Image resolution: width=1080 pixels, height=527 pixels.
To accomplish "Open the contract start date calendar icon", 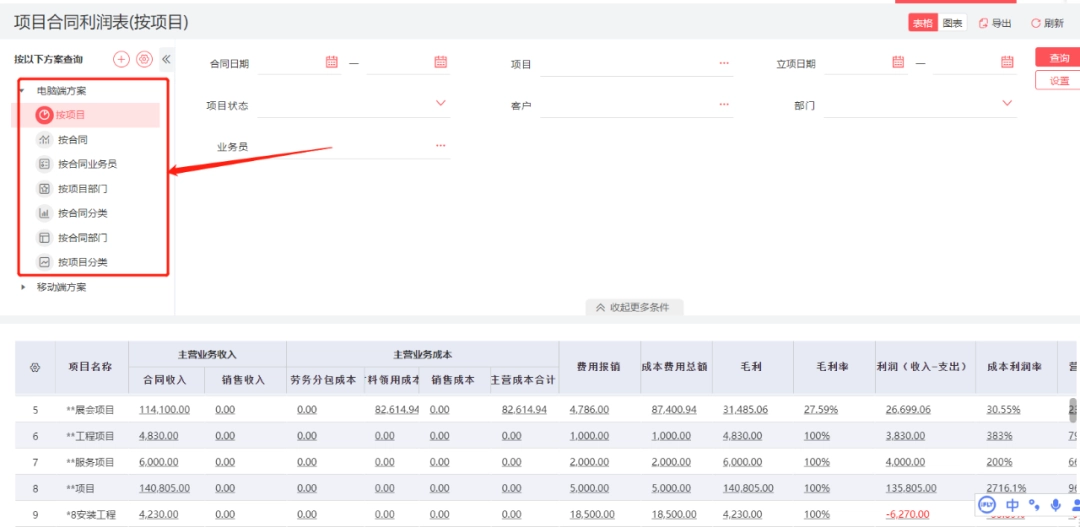I will click(x=332, y=62).
